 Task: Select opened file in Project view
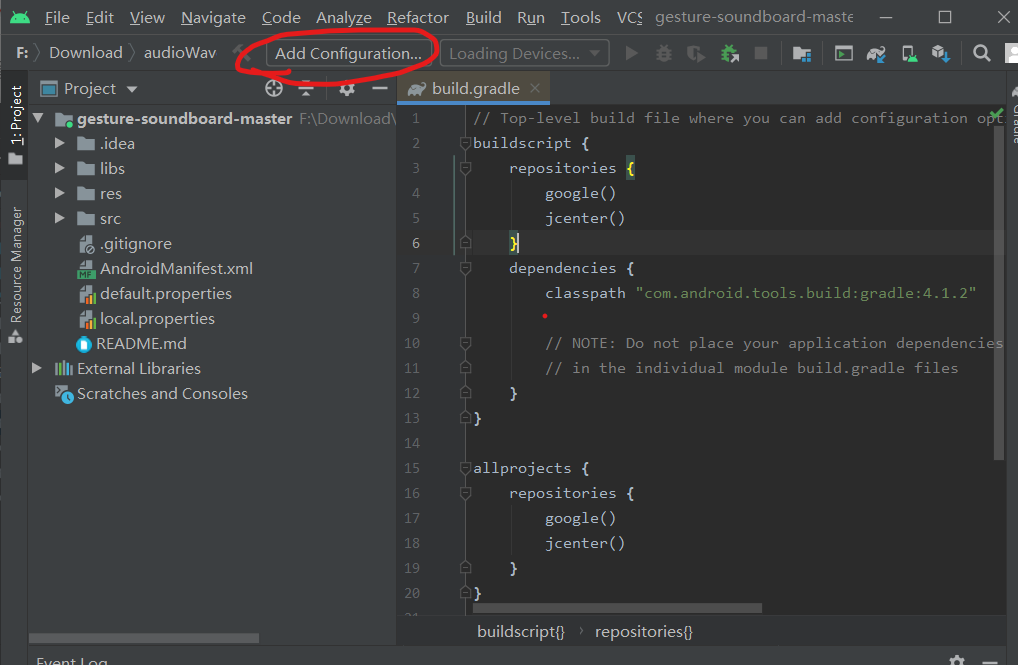pos(273,88)
